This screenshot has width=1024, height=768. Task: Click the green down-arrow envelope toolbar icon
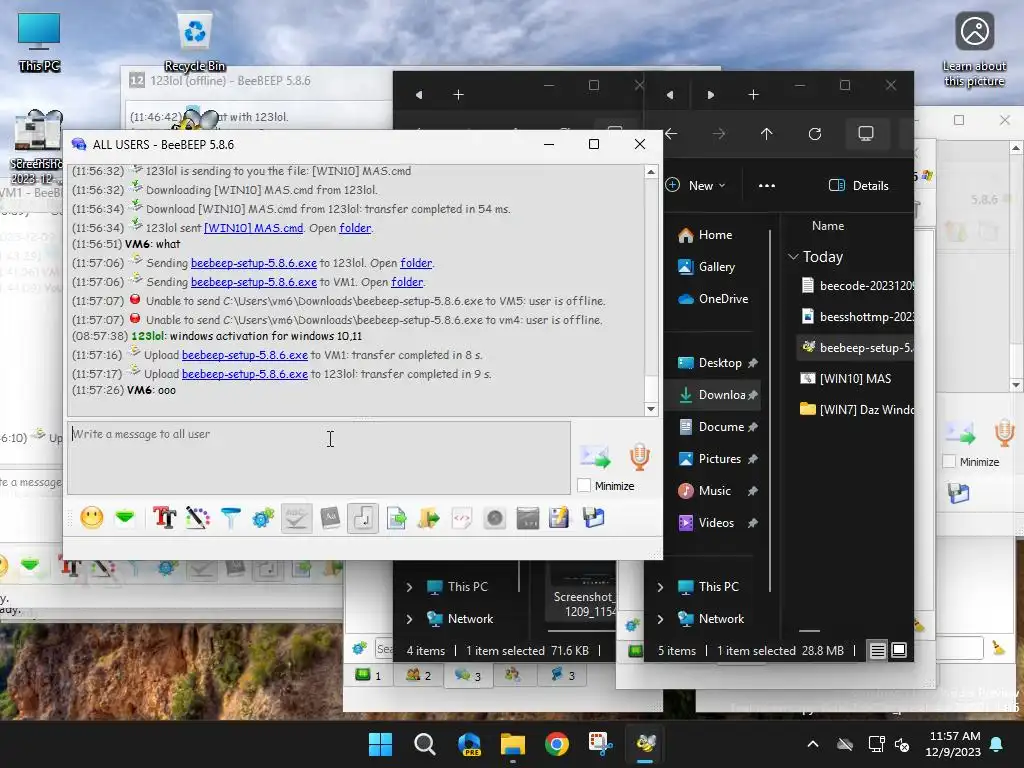pyautogui.click(x=125, y=518)
